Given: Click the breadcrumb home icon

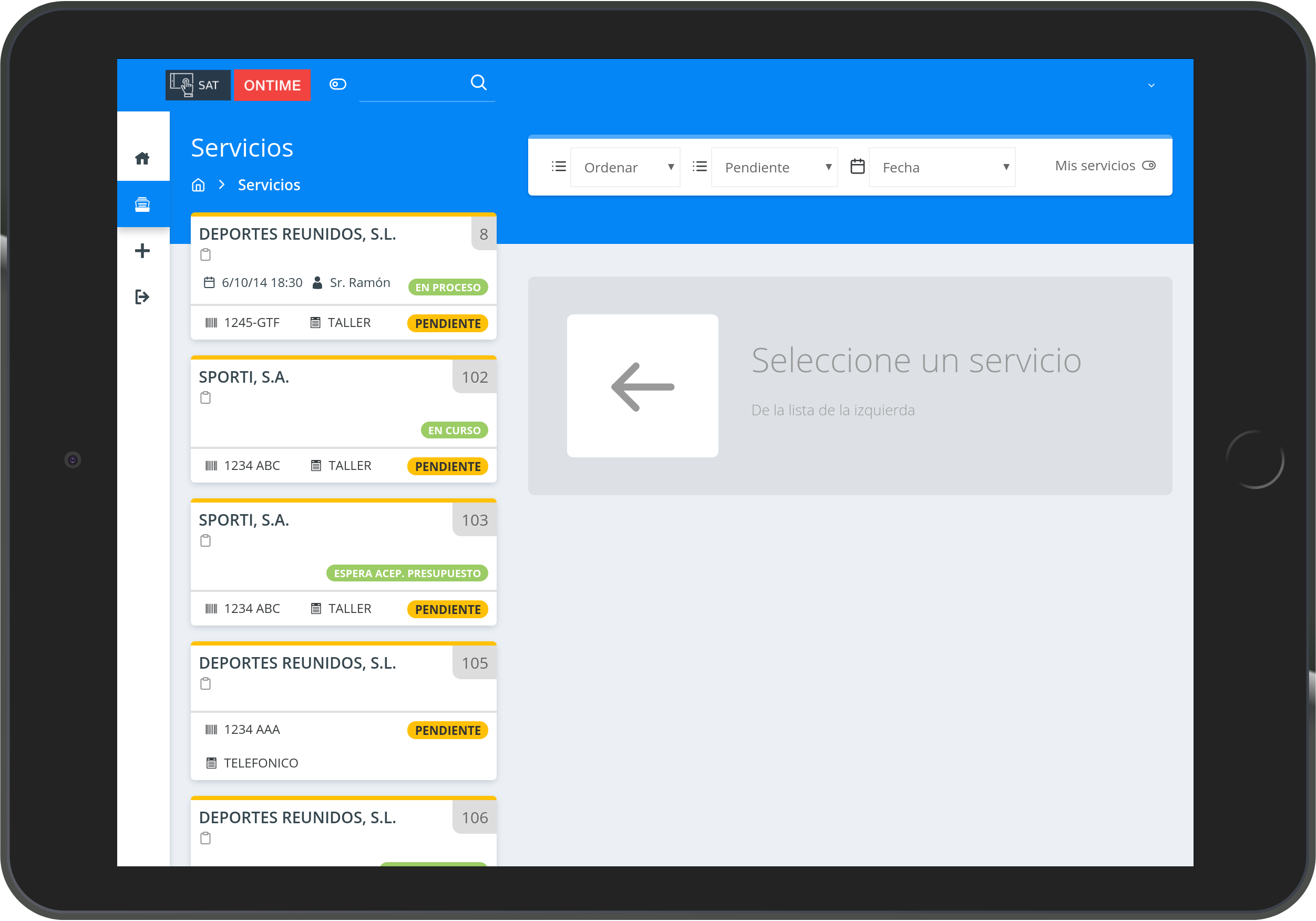Looking at the screenshot, I should pyautogui.click(x=198, y=185).
